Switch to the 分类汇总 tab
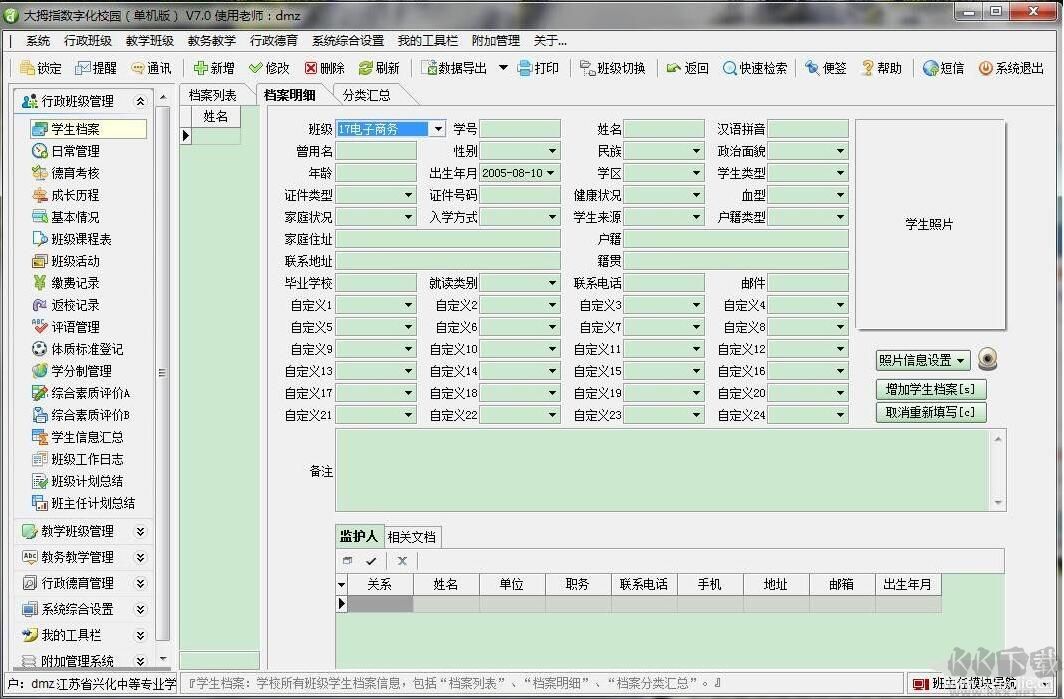The height and width of the screenshot is (699, 1064). (x=366, y=95)
